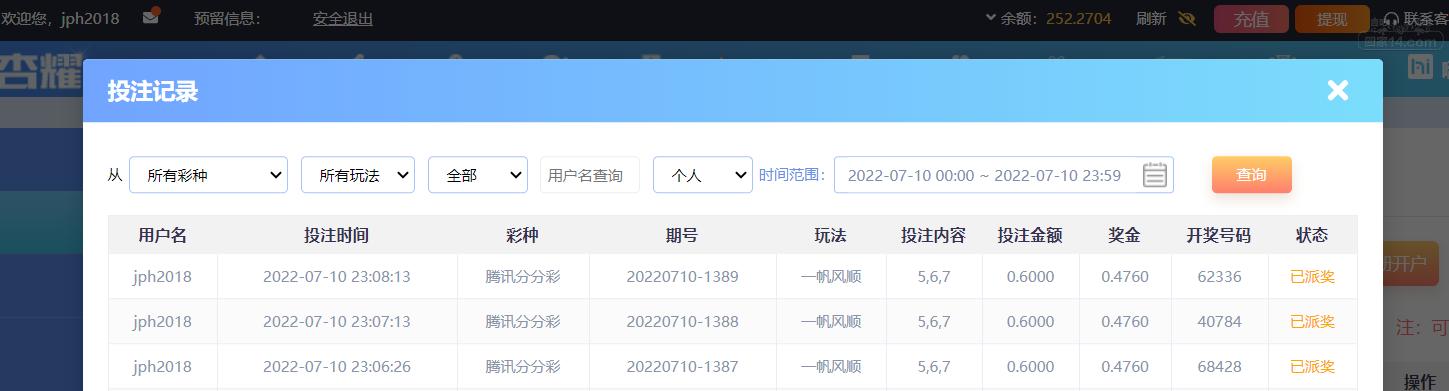The image size is (1449, 391).
Task: Open the 所有彩种 lottery type dropdown
Action: tap(208, 174)
